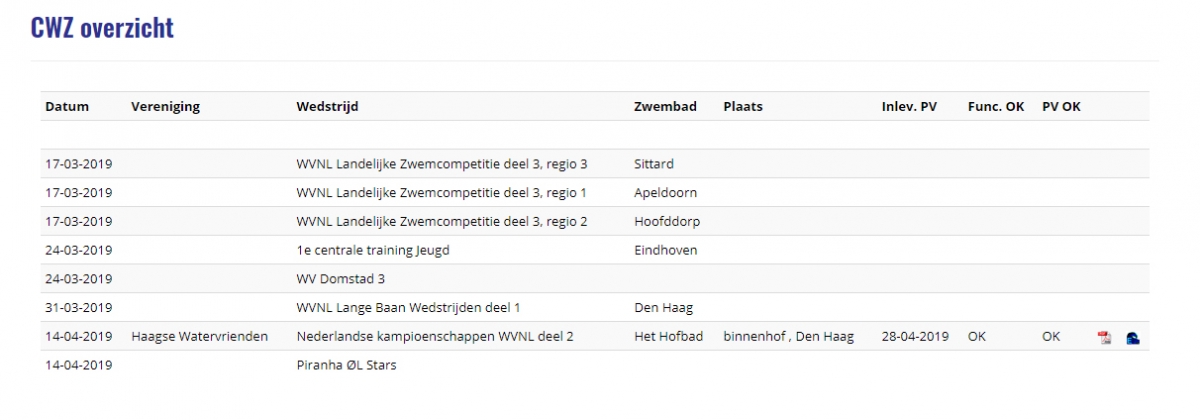Select the Piranha ØL Stars entry

(346, 365)
